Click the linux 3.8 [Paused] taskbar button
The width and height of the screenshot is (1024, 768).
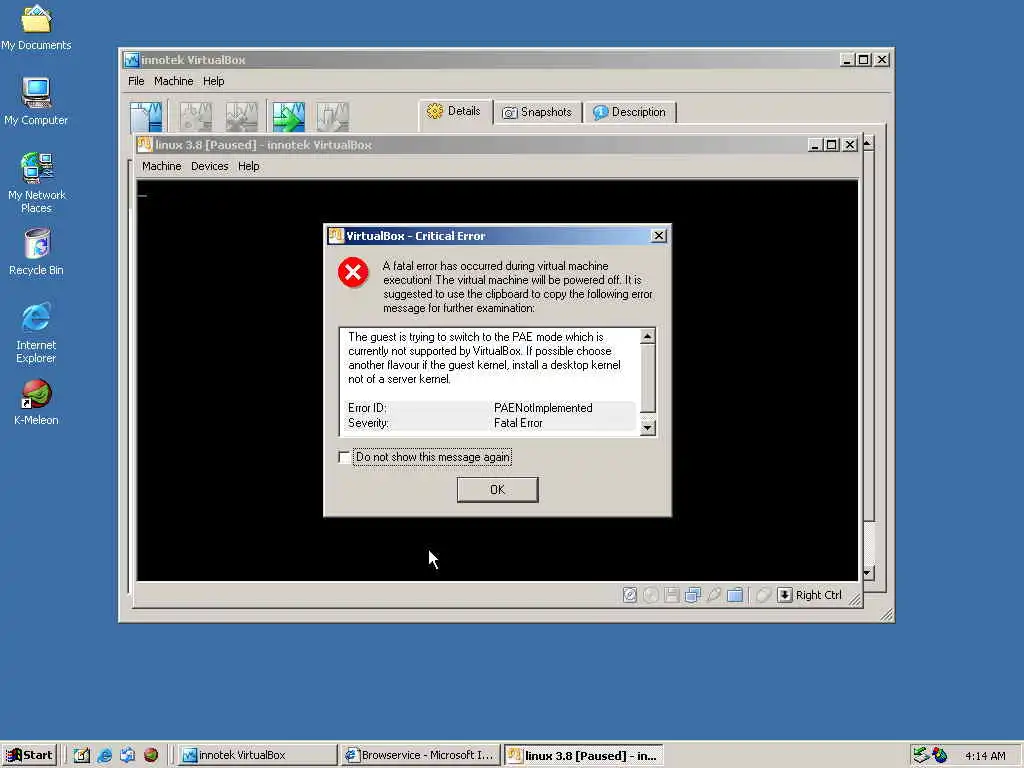coord(583,755)
